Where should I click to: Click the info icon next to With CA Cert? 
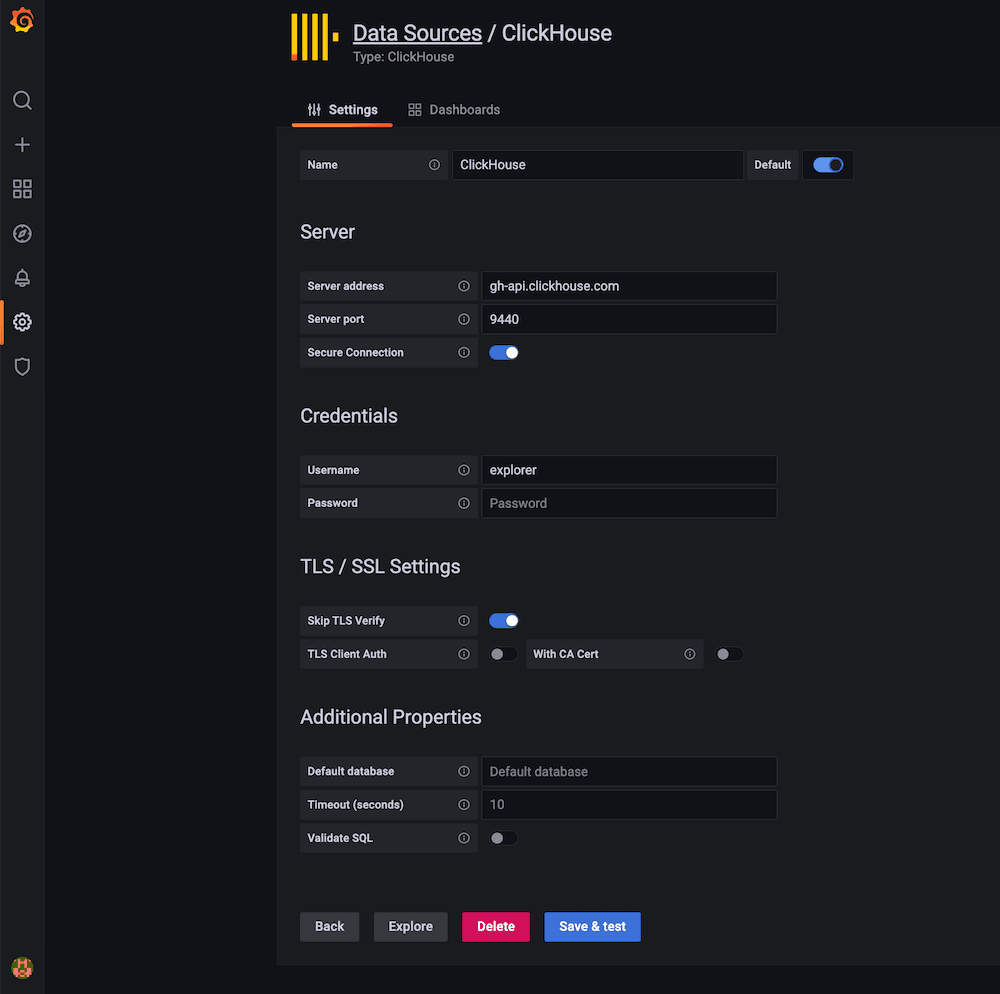point(689,654)
